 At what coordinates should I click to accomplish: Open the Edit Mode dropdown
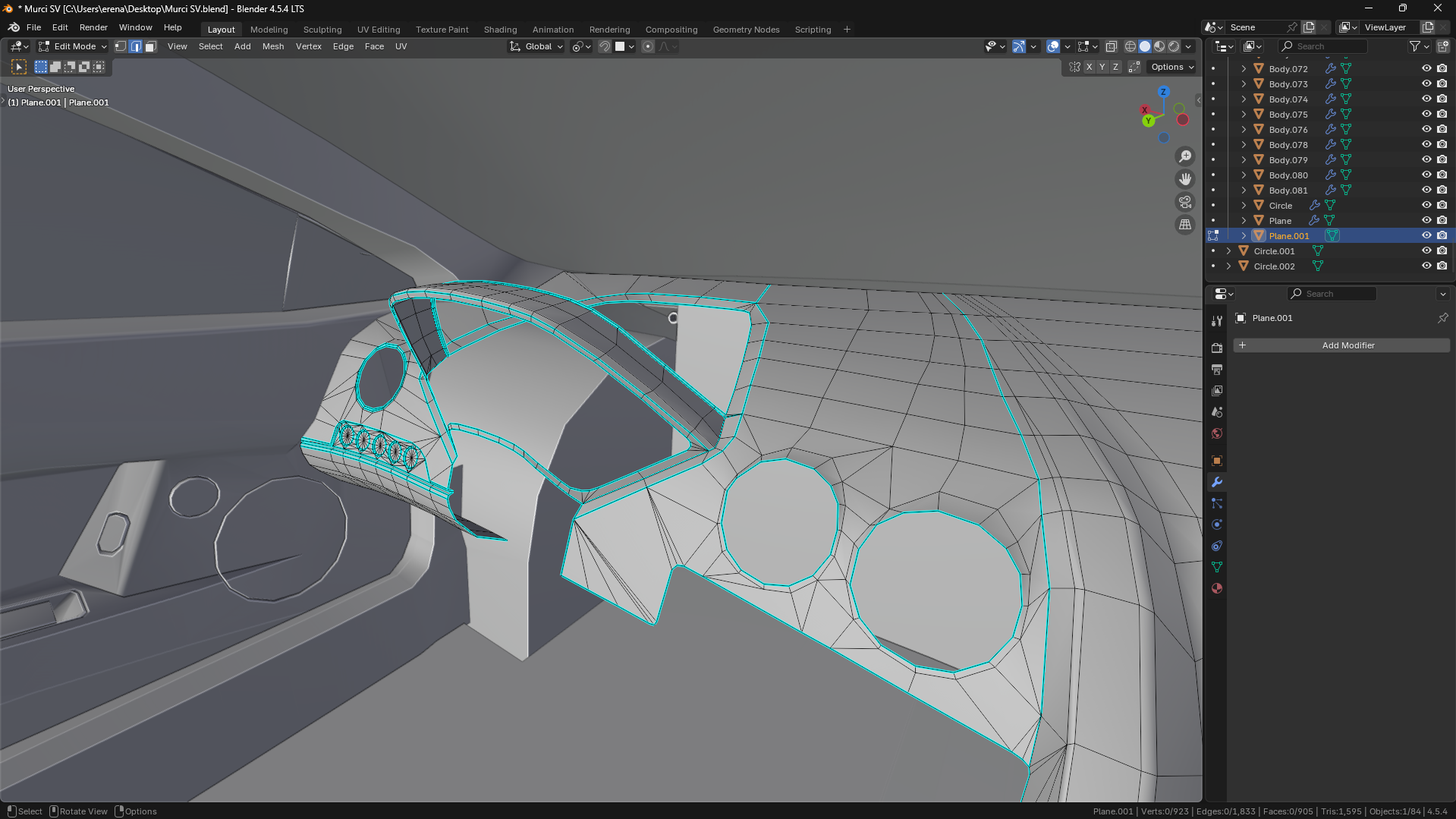click(74, 46)
